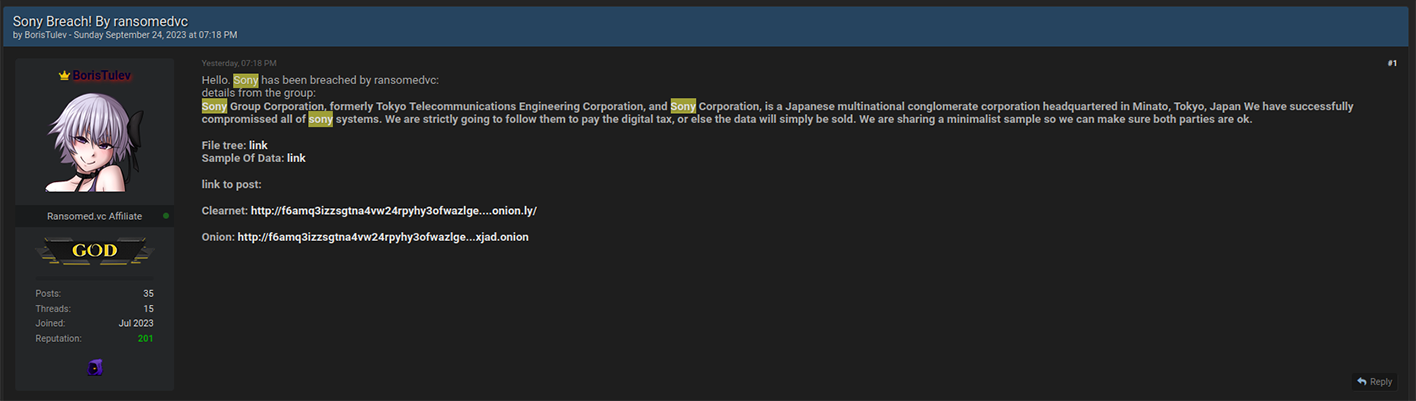Click the Reply button
Viewport: 1416px width, 401px height.
[1375, 381]
